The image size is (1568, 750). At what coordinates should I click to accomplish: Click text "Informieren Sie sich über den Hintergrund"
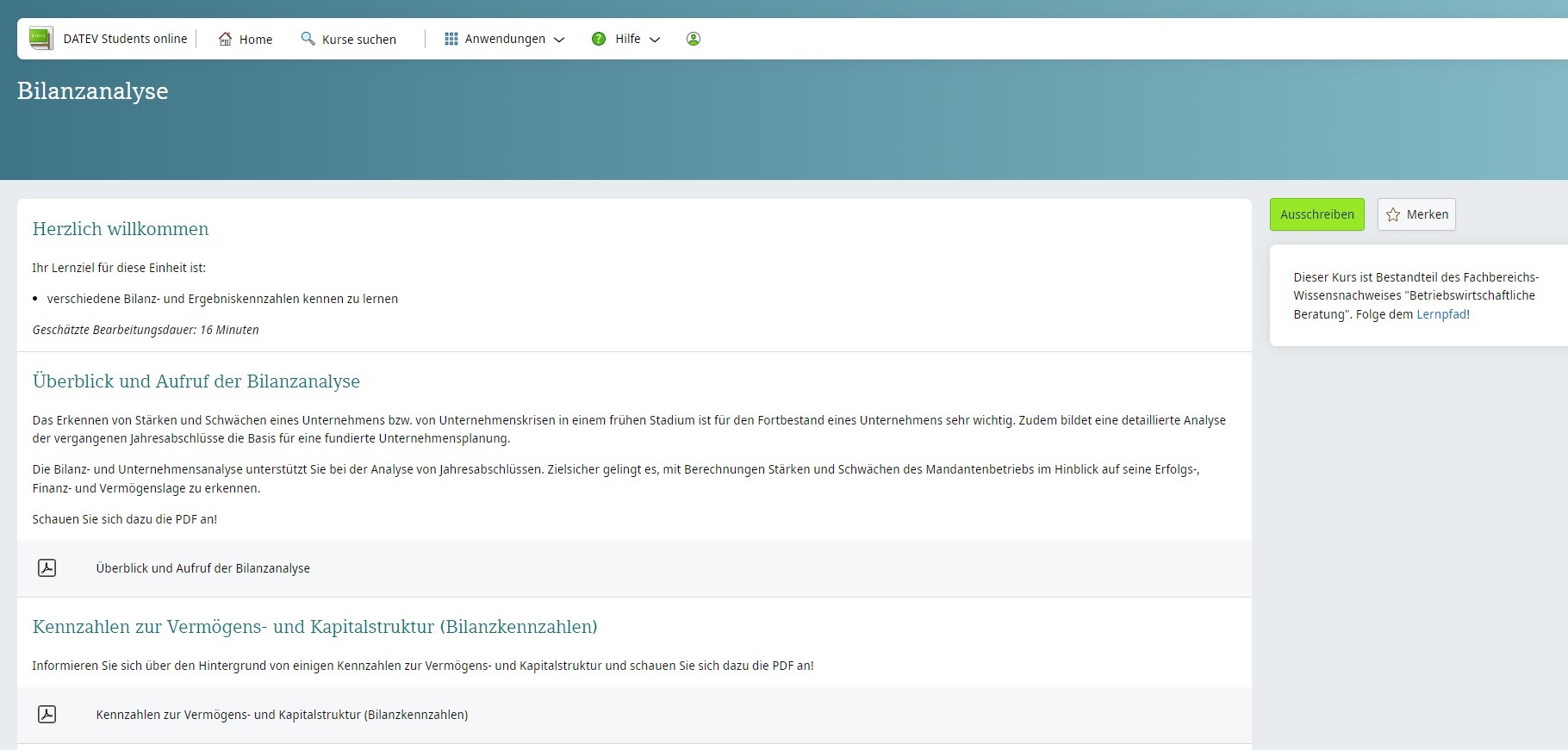point(423,666)
